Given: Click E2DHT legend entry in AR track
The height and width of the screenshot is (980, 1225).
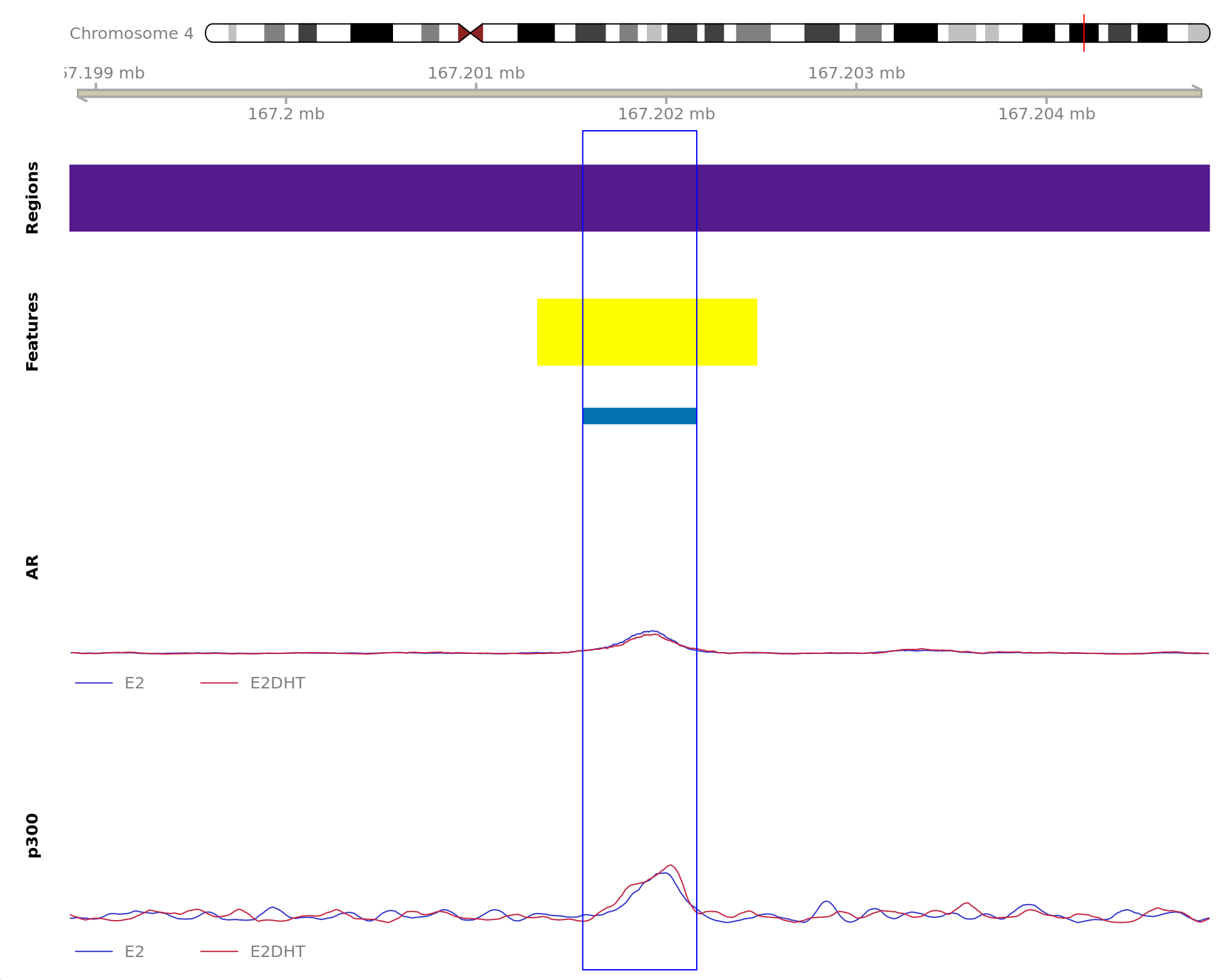Looking at the screenshot, I should click(x=253, y=683).
